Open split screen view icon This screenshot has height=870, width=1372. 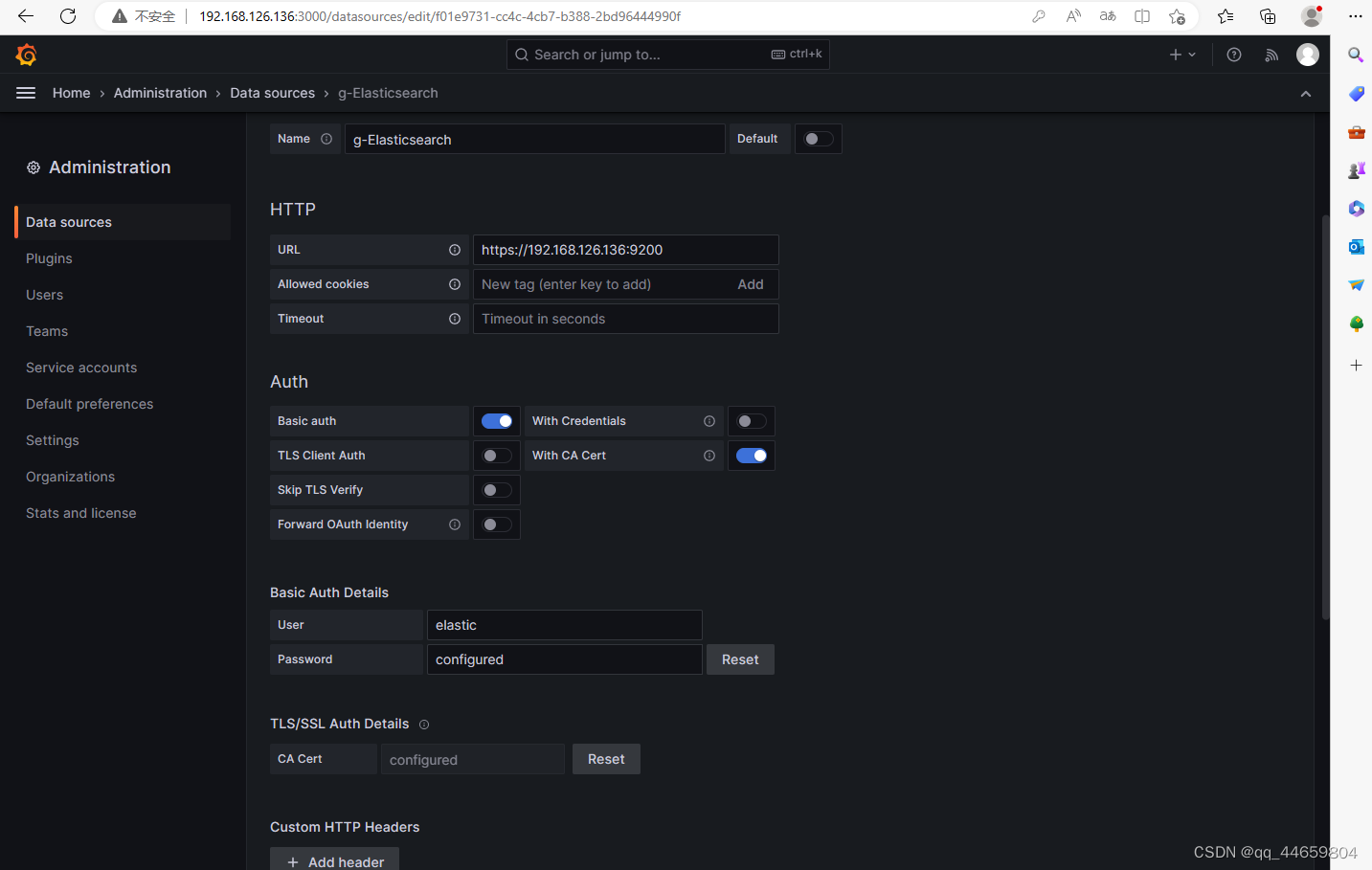[1142, 16]
